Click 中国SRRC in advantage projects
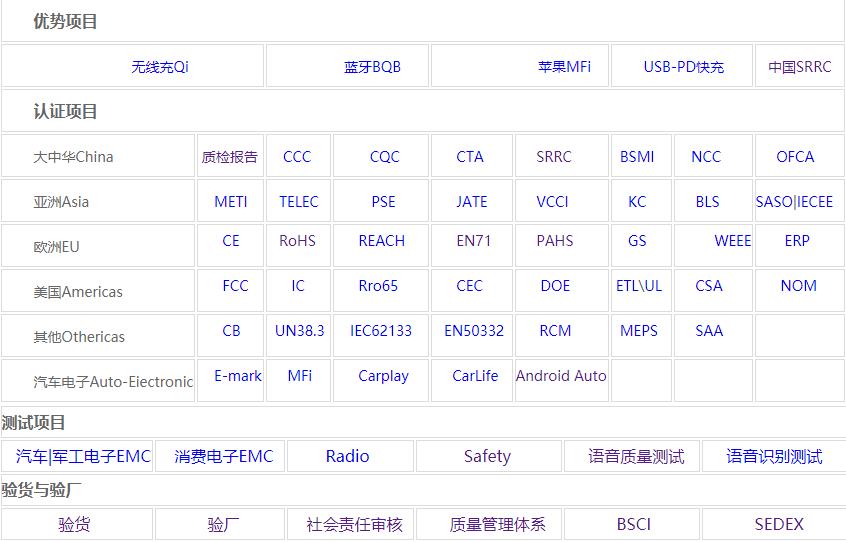 pos(799,67)
